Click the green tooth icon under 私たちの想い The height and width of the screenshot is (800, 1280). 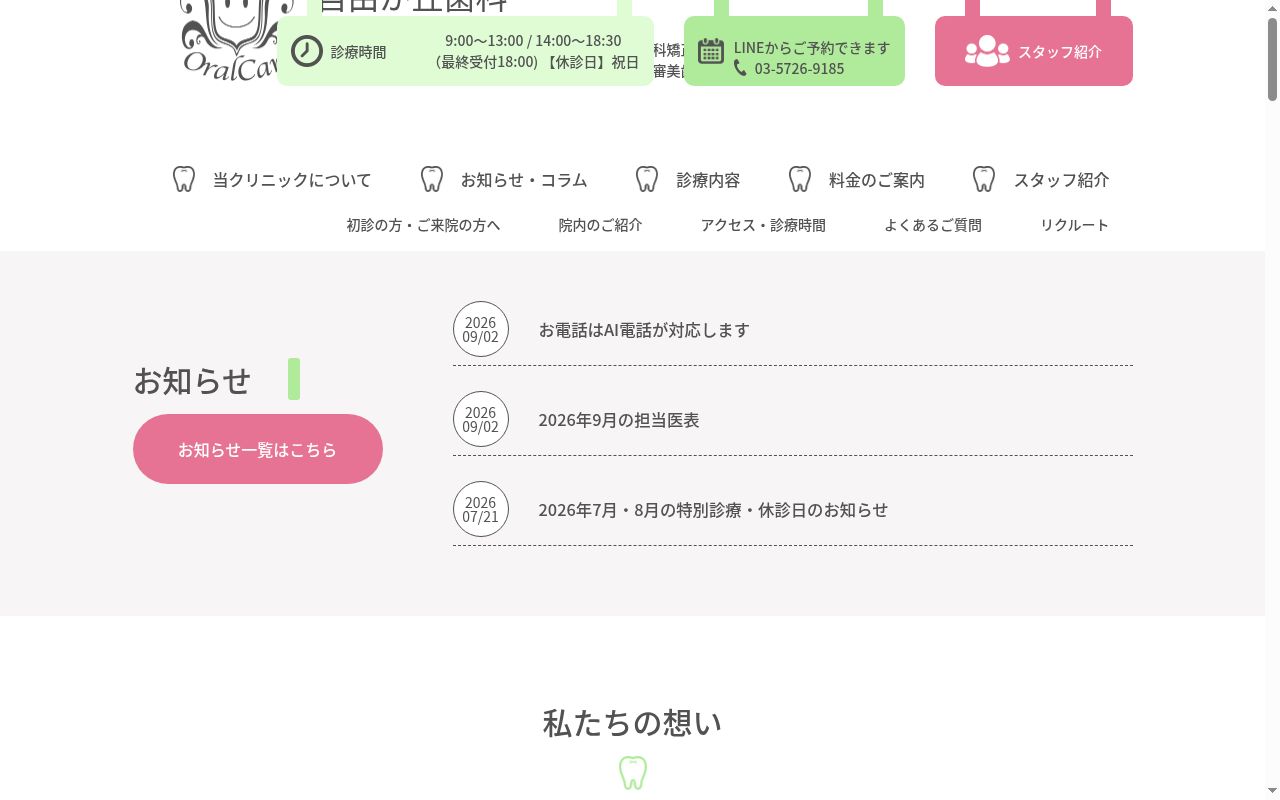pyautogui.click(x=633, y=773)
